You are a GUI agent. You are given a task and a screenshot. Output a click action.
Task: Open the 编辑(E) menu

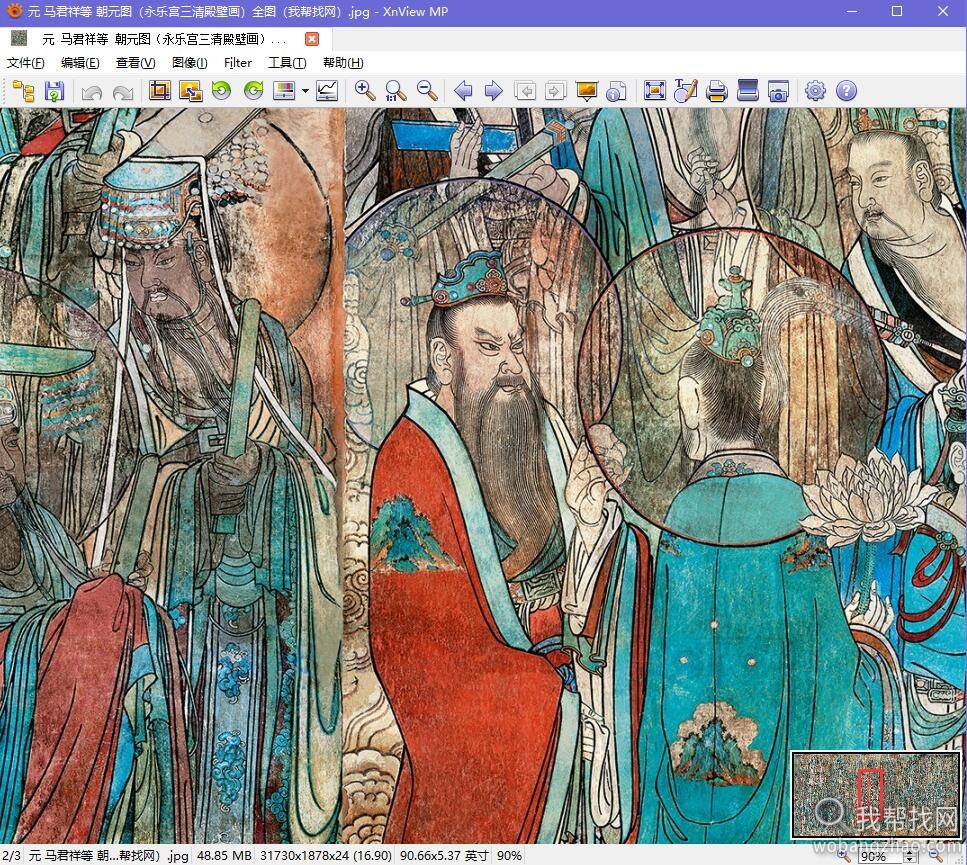point(80,63)
